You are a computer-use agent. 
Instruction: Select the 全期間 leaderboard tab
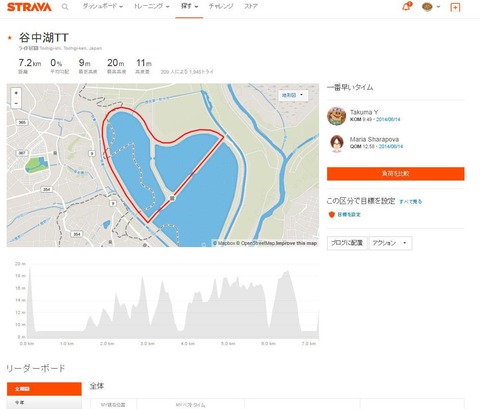click(44, 389)
